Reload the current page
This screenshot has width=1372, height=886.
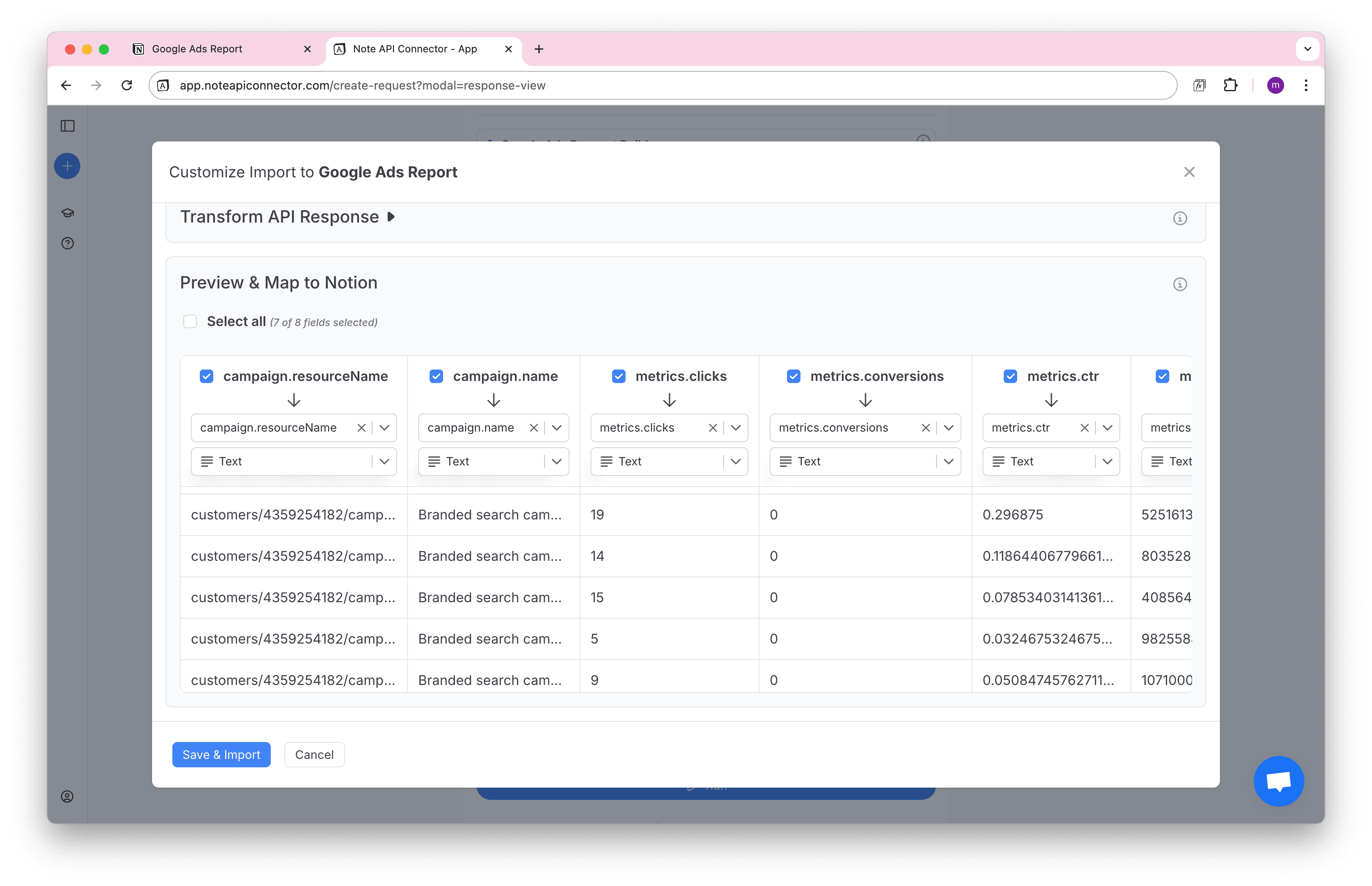pyautogui.click(x=127, y=86)
